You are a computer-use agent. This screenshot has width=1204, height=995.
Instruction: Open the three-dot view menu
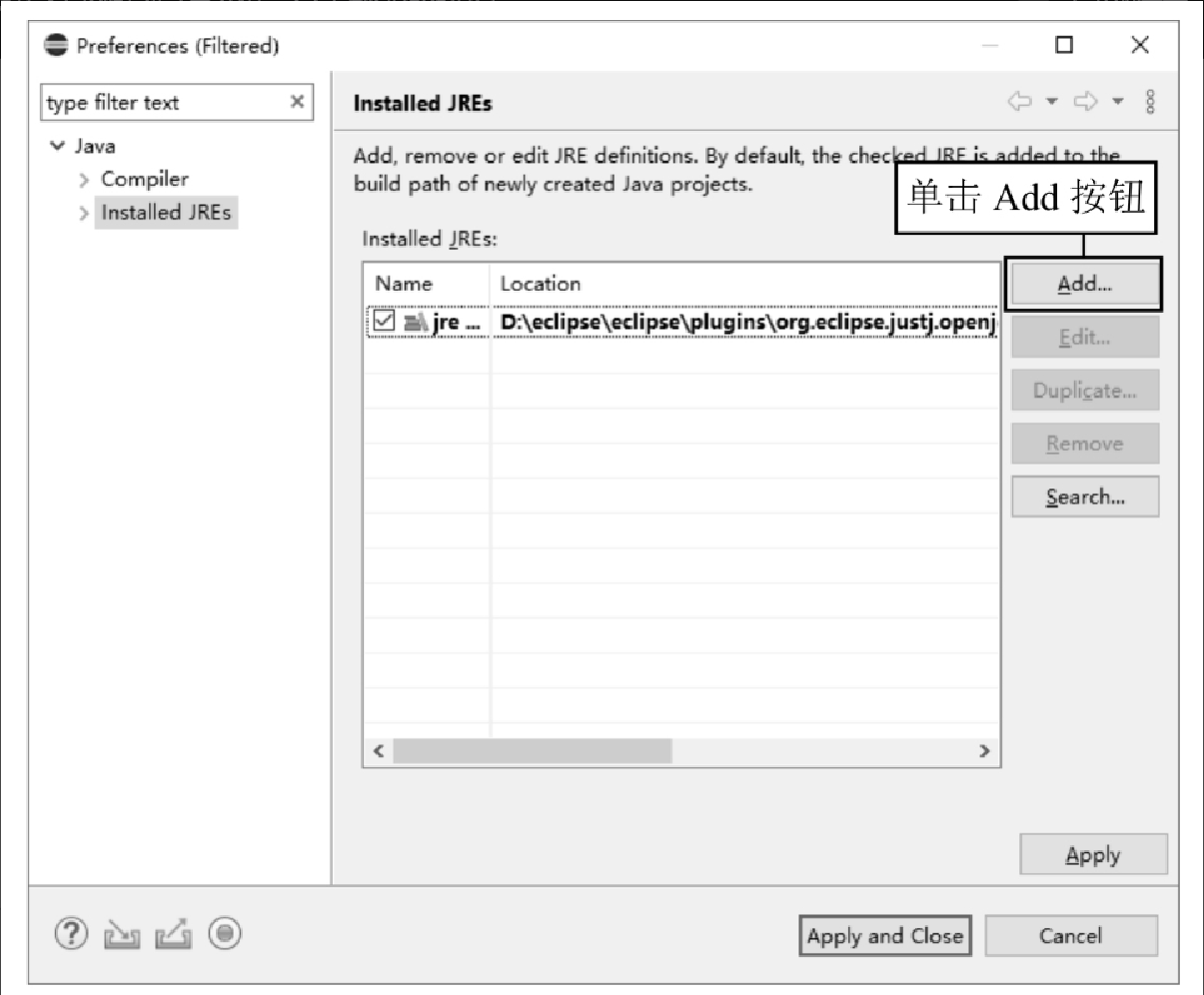coord(1151,102)
